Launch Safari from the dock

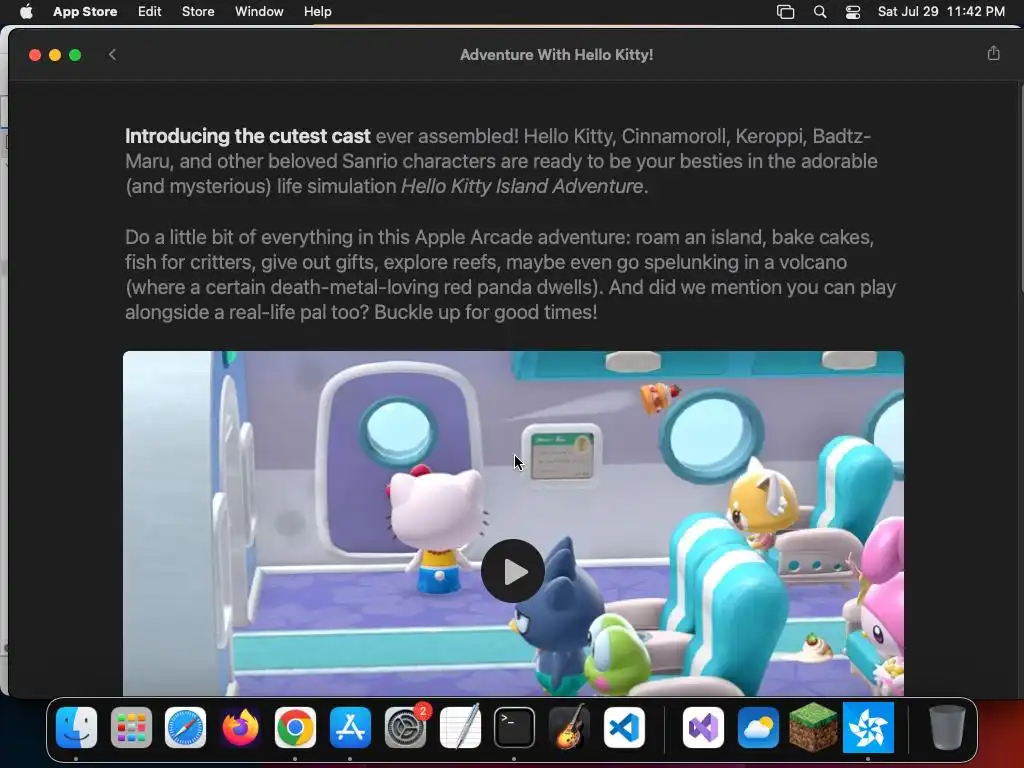click(x=185, y=728)
